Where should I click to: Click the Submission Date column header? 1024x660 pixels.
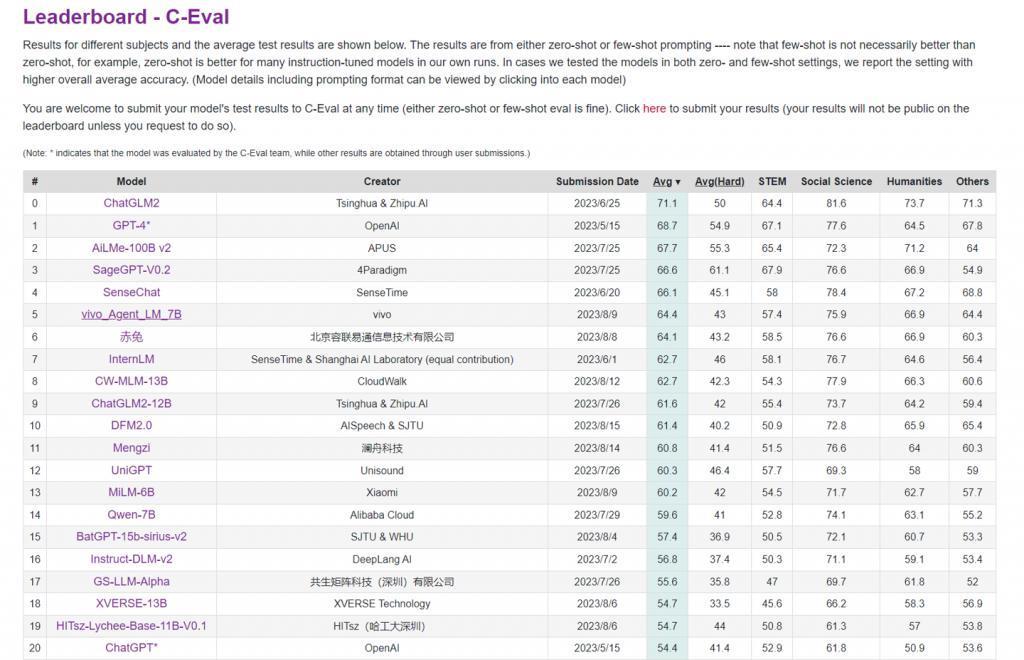pyautogui.click(x=597, y=182)
